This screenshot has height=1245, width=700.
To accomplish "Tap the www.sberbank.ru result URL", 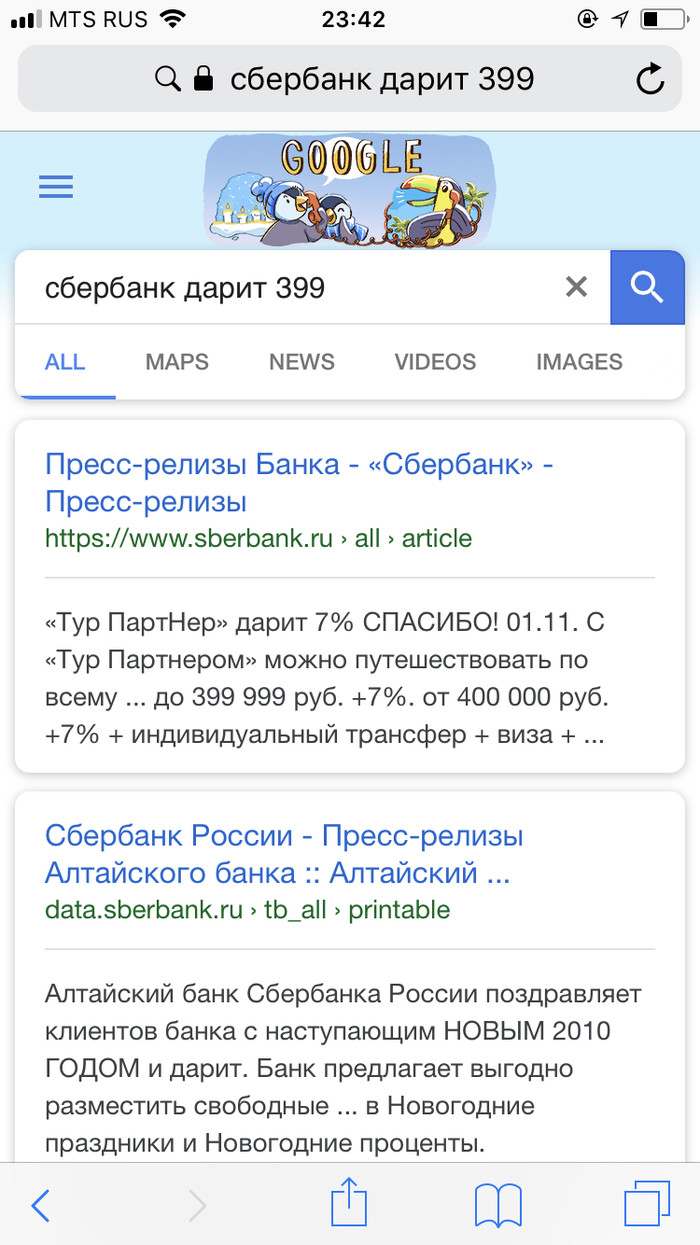I will pos(258,539).
